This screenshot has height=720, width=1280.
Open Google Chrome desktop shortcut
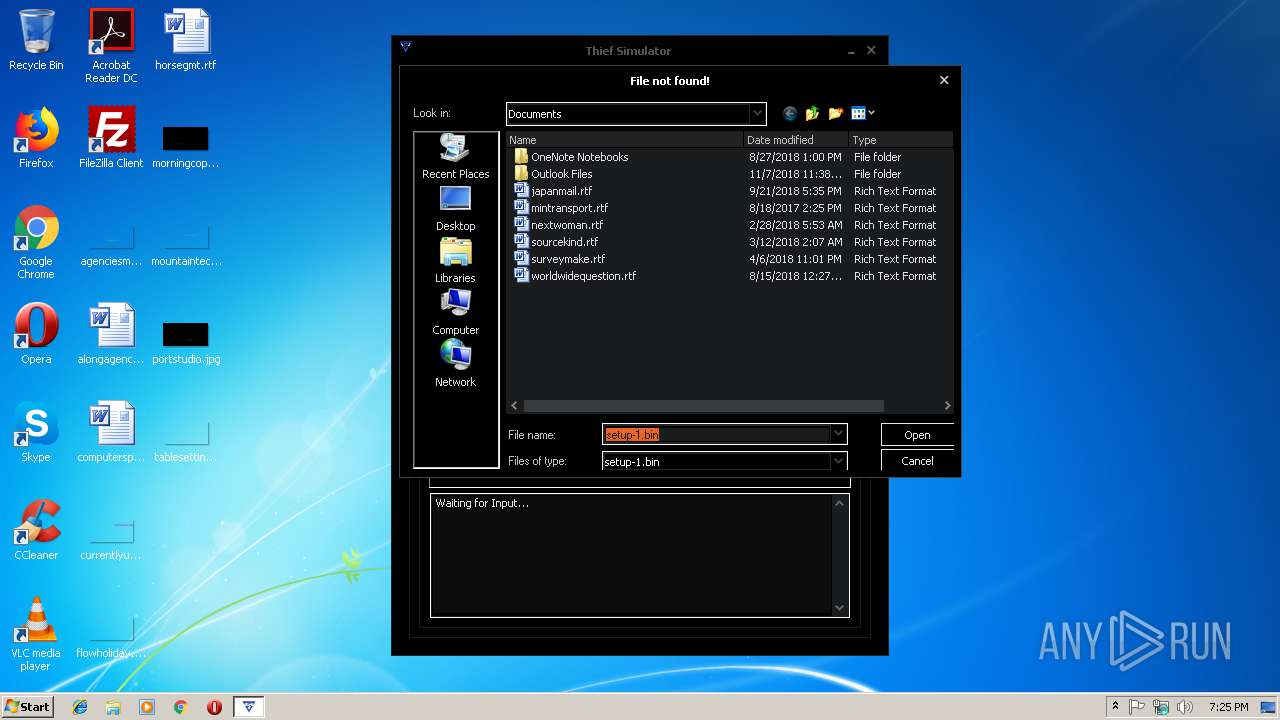[x=36, y=242]
